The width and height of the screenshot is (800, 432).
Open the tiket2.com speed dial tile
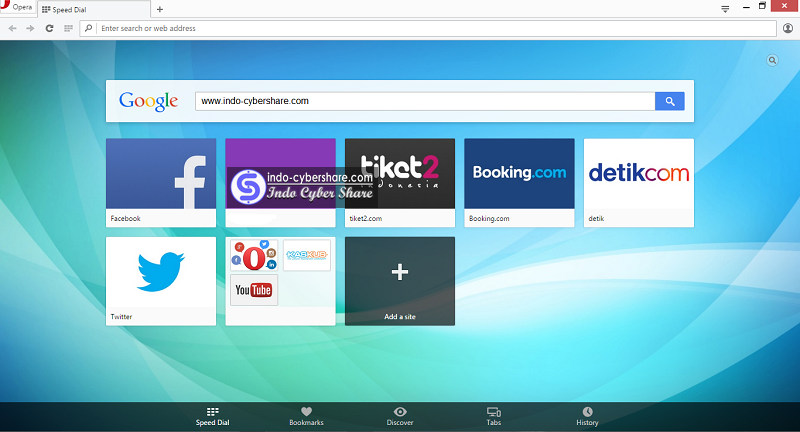point(399,183)
